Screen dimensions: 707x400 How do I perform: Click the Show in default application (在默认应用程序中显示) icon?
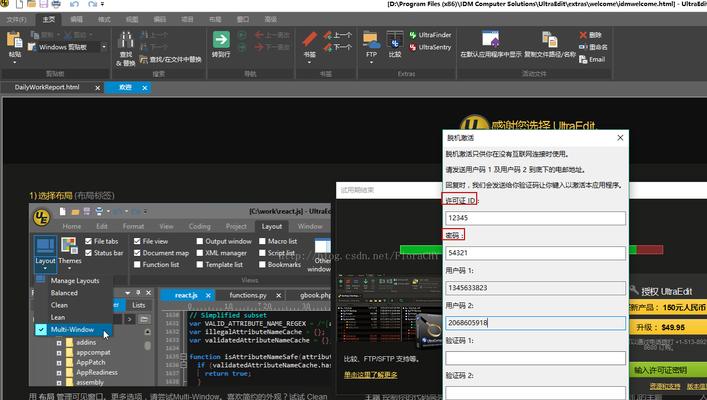(x=491, y=39)
